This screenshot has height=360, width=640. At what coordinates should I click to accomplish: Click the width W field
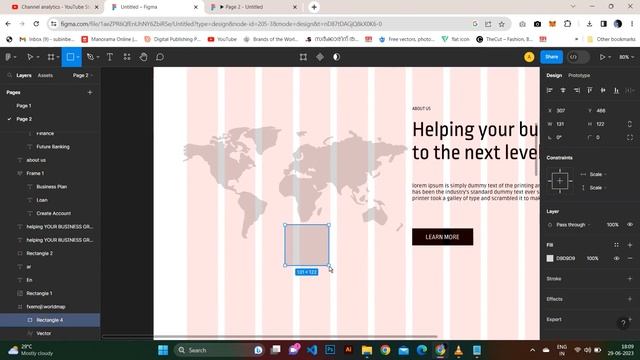click(565, 124)
